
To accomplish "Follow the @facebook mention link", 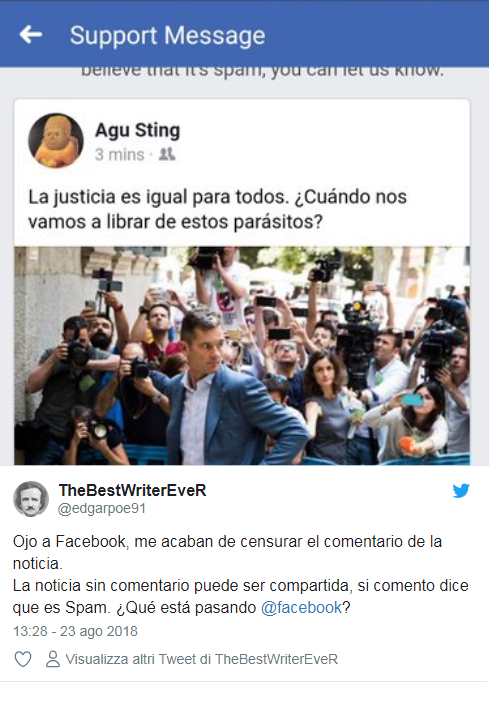I will [301, 608].
